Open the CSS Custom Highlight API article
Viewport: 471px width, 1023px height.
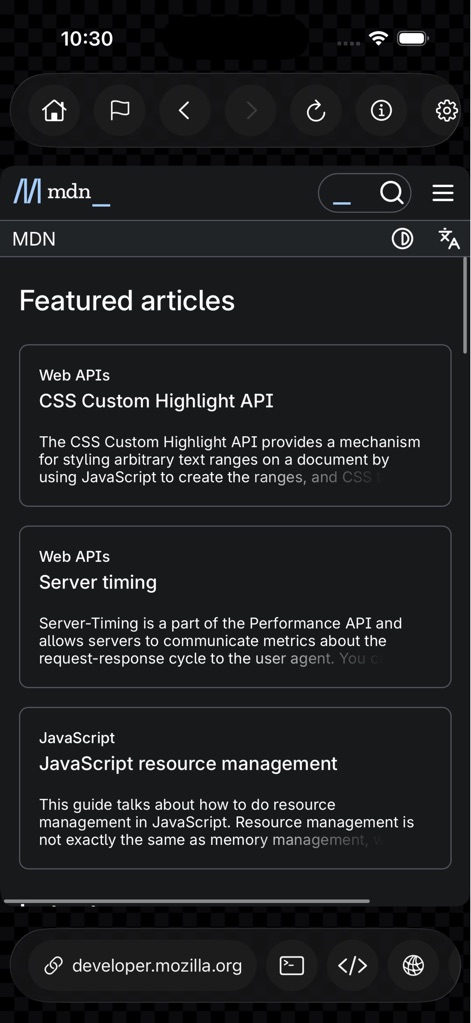tap(157, 401)
